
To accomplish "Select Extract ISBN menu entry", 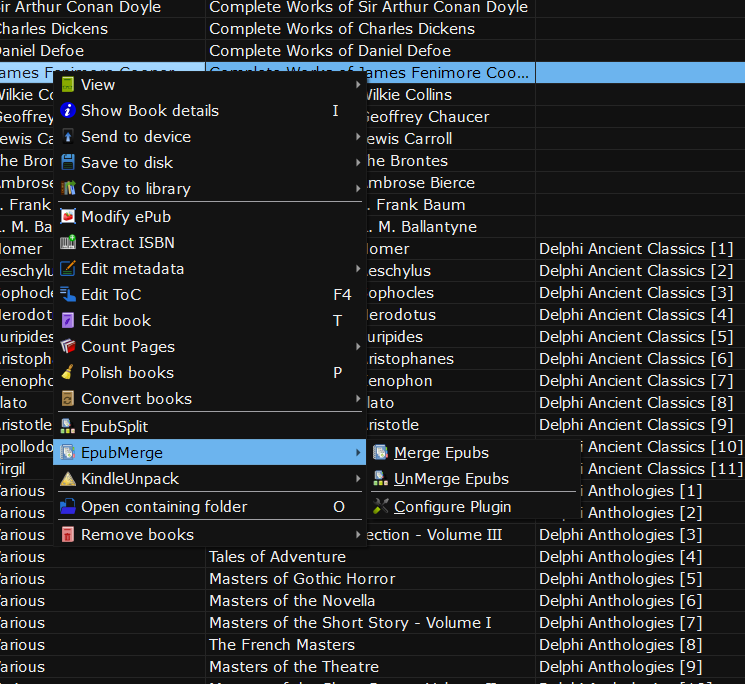I will point(210,243).
